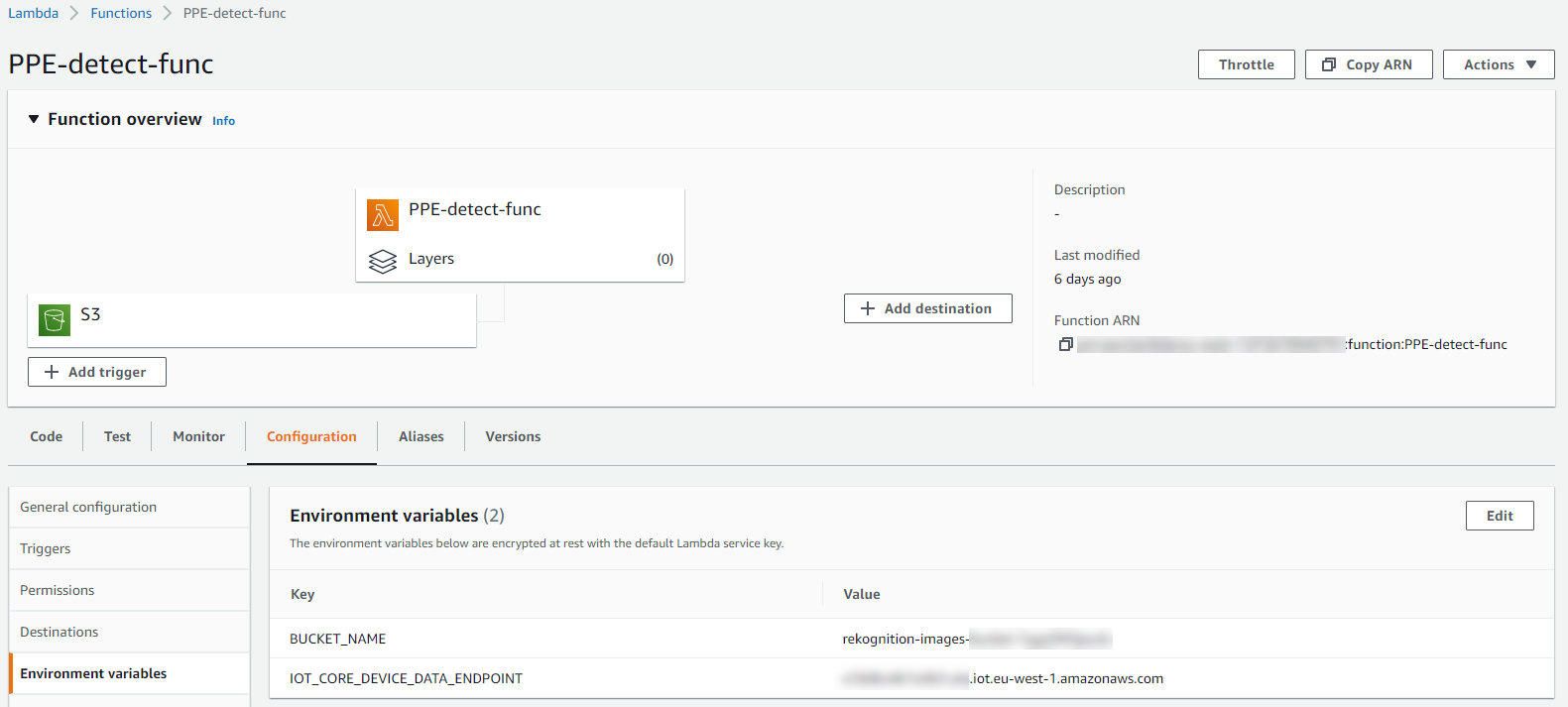Open the Info link beside Function overview

223,121
